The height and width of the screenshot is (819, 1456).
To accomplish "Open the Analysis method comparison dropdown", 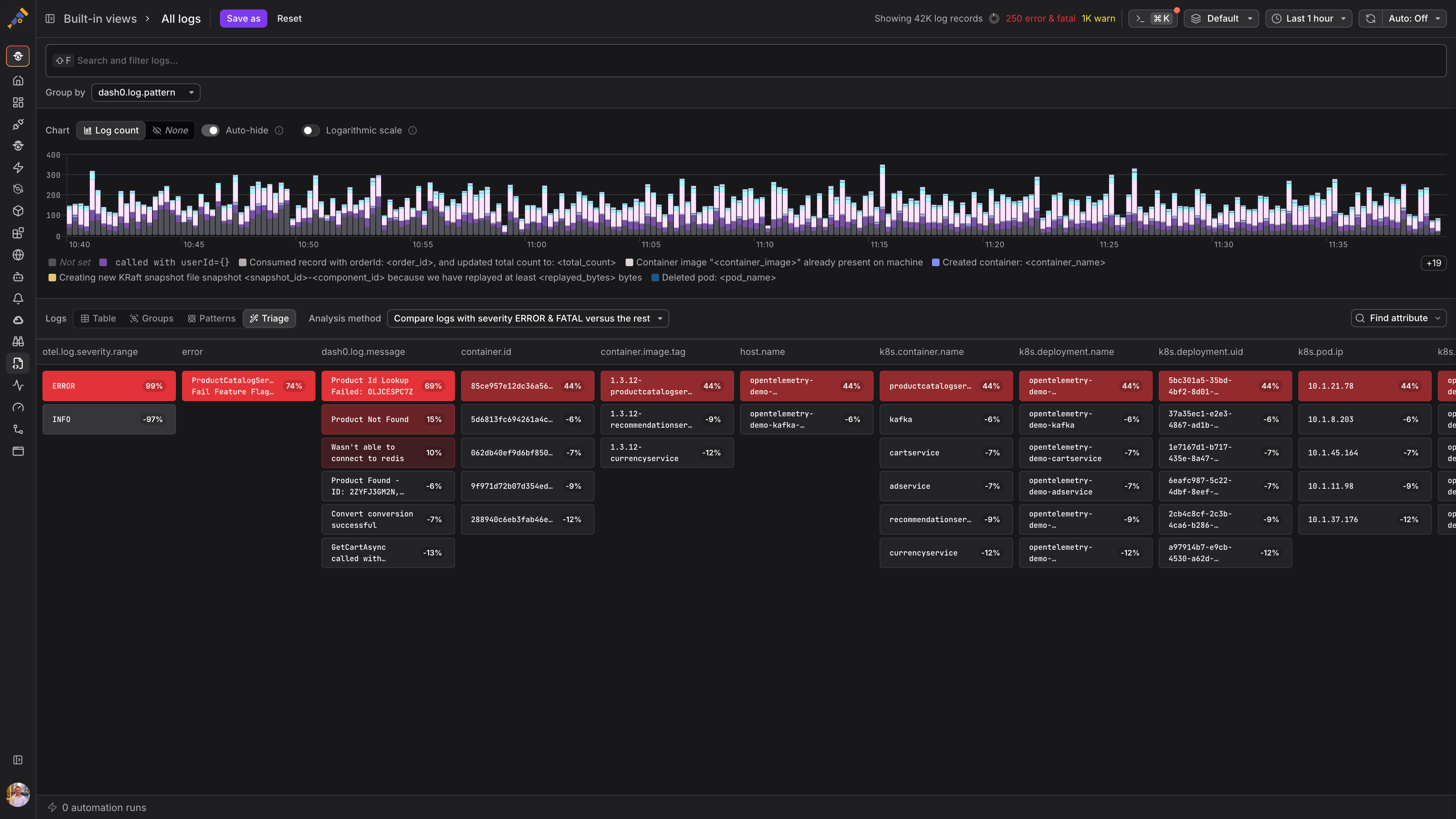I will (x=528, y=318).
